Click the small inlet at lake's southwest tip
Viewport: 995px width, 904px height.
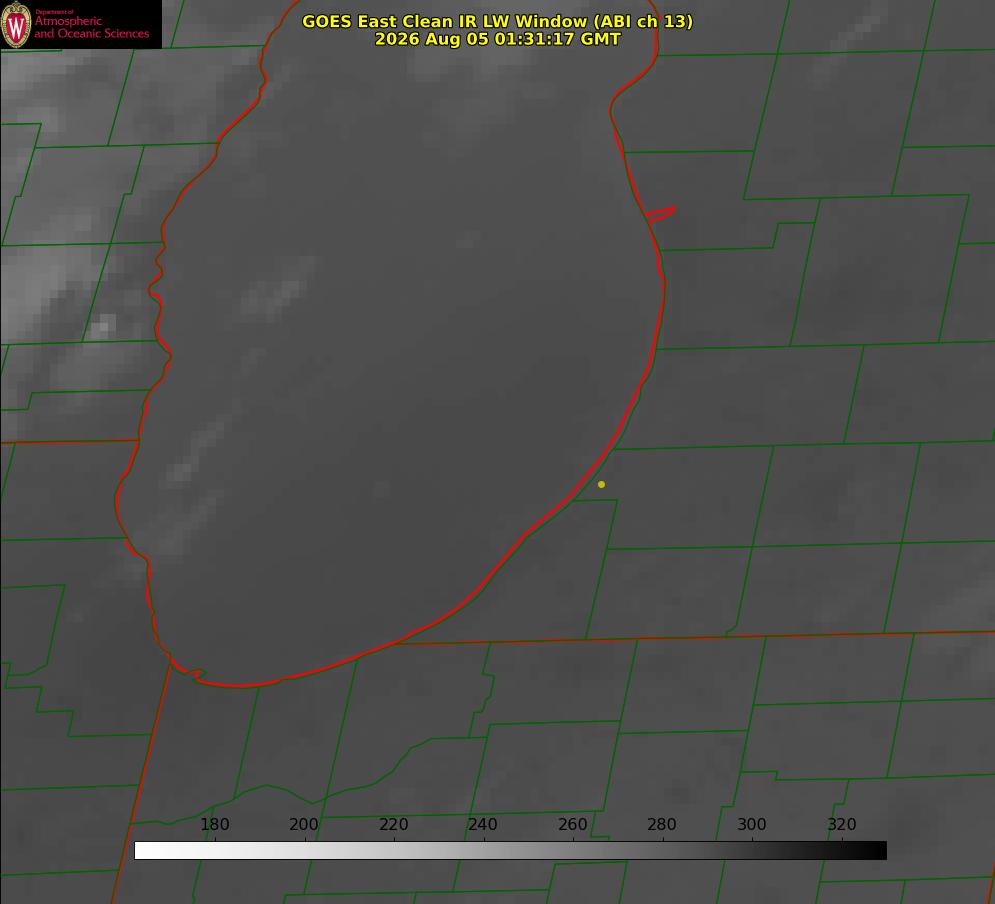tap(188, 669)
